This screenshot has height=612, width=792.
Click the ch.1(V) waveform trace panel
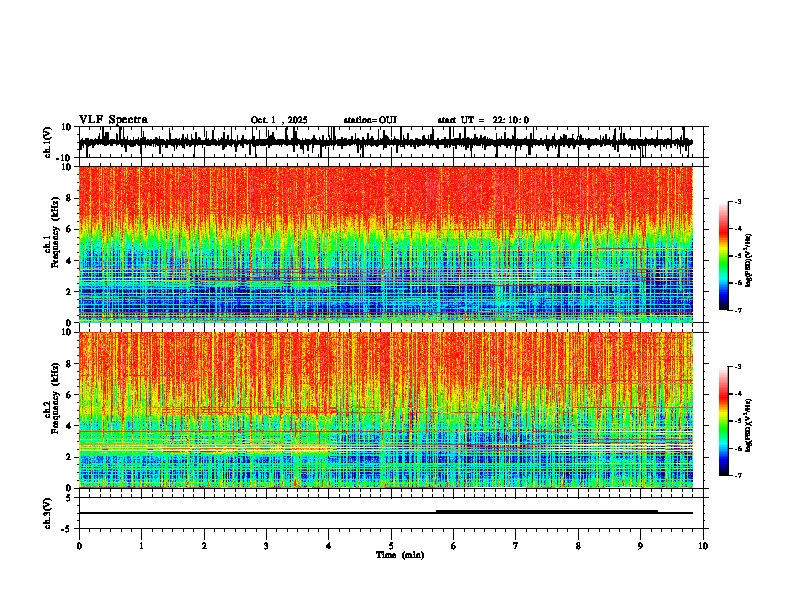point(393,142)
